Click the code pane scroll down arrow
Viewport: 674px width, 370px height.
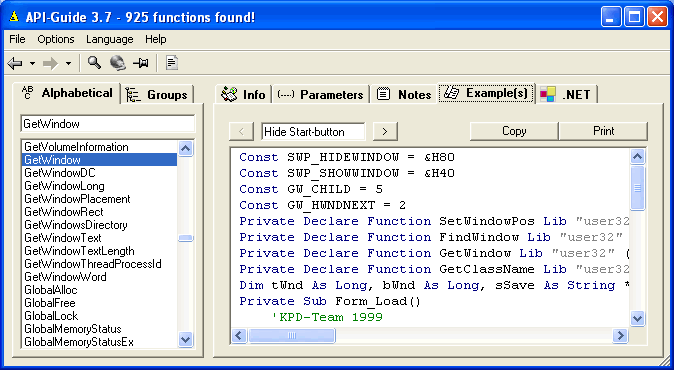click(x=637, y=318)
